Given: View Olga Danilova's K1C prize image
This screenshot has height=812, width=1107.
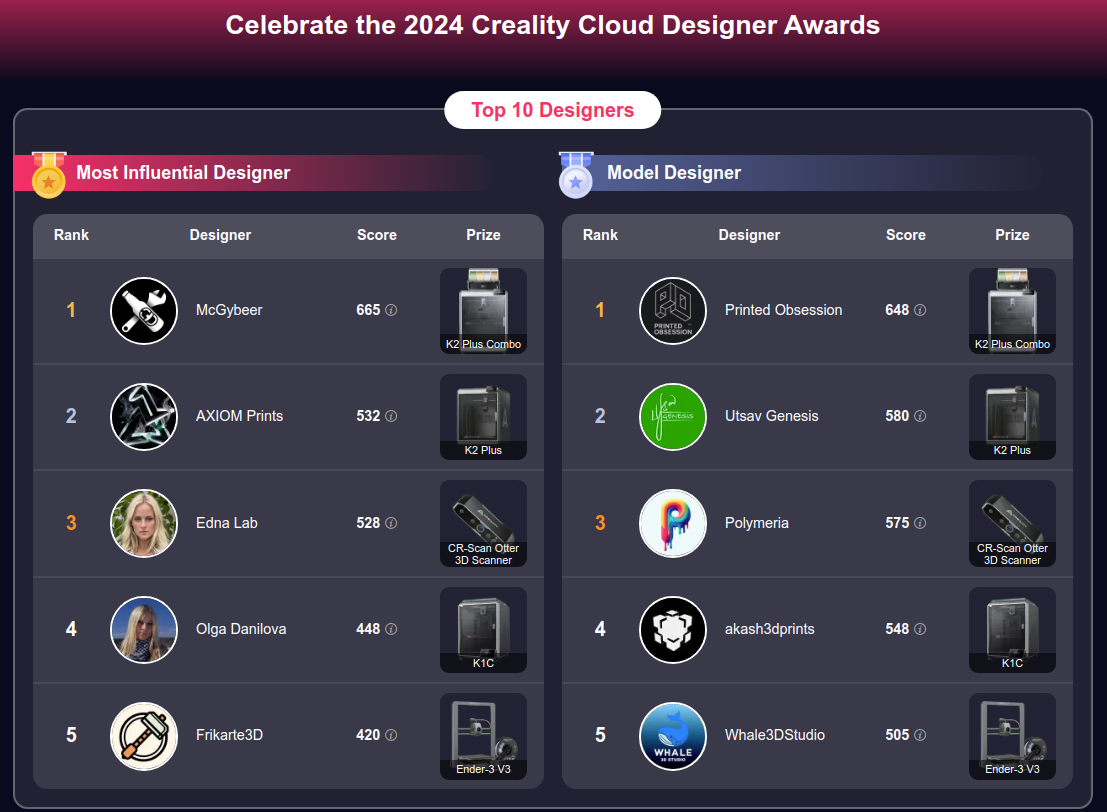Looking at the screenshot, I should 484,630.
